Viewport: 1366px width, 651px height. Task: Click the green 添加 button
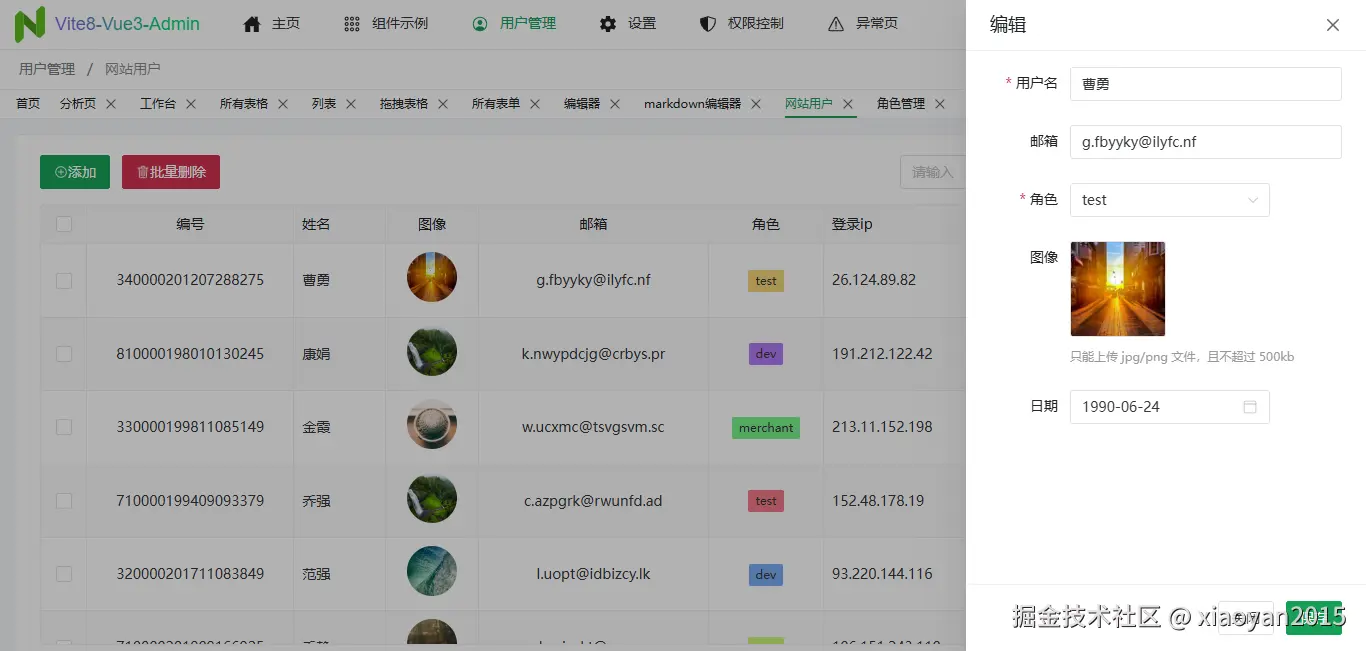tap(75, 172)
